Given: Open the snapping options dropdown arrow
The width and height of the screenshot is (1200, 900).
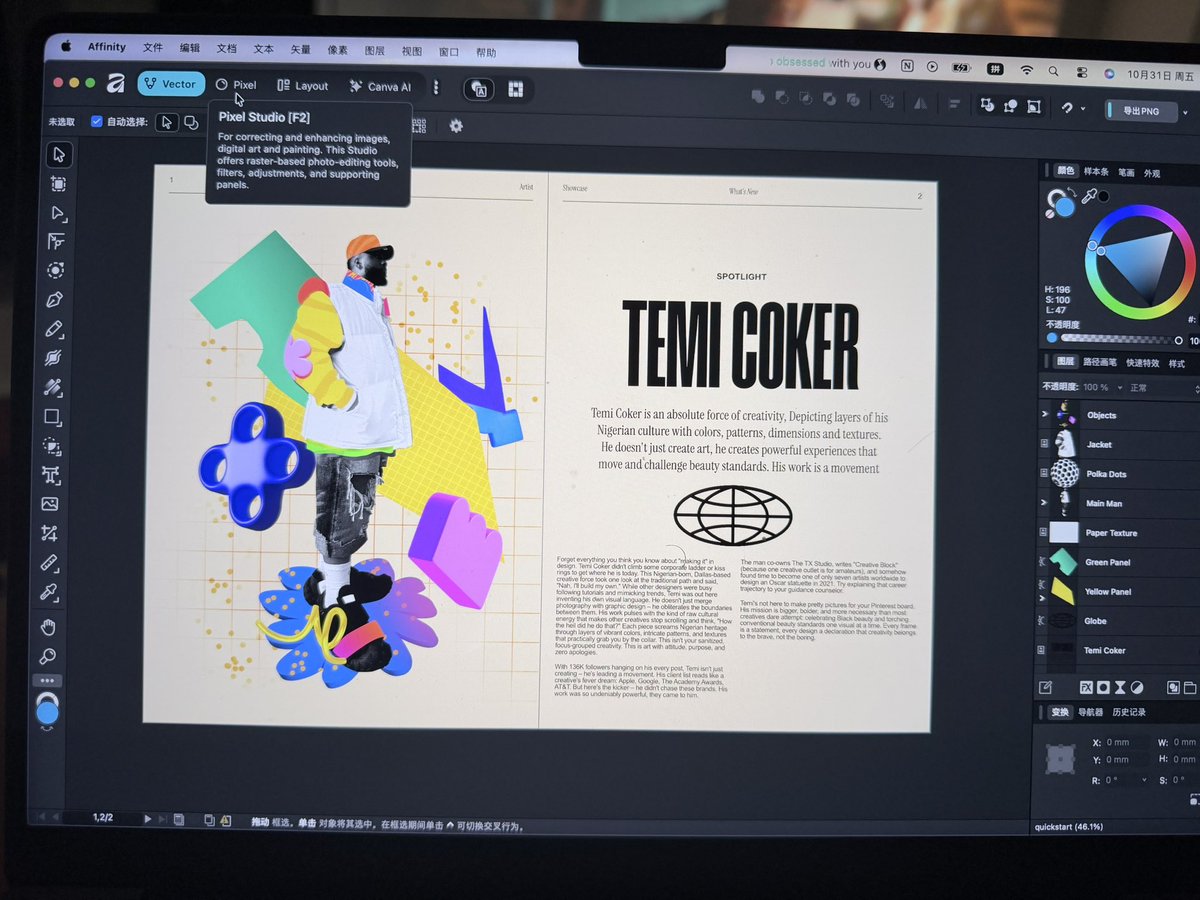Looking at the screenshot, I should [1084, 109].
